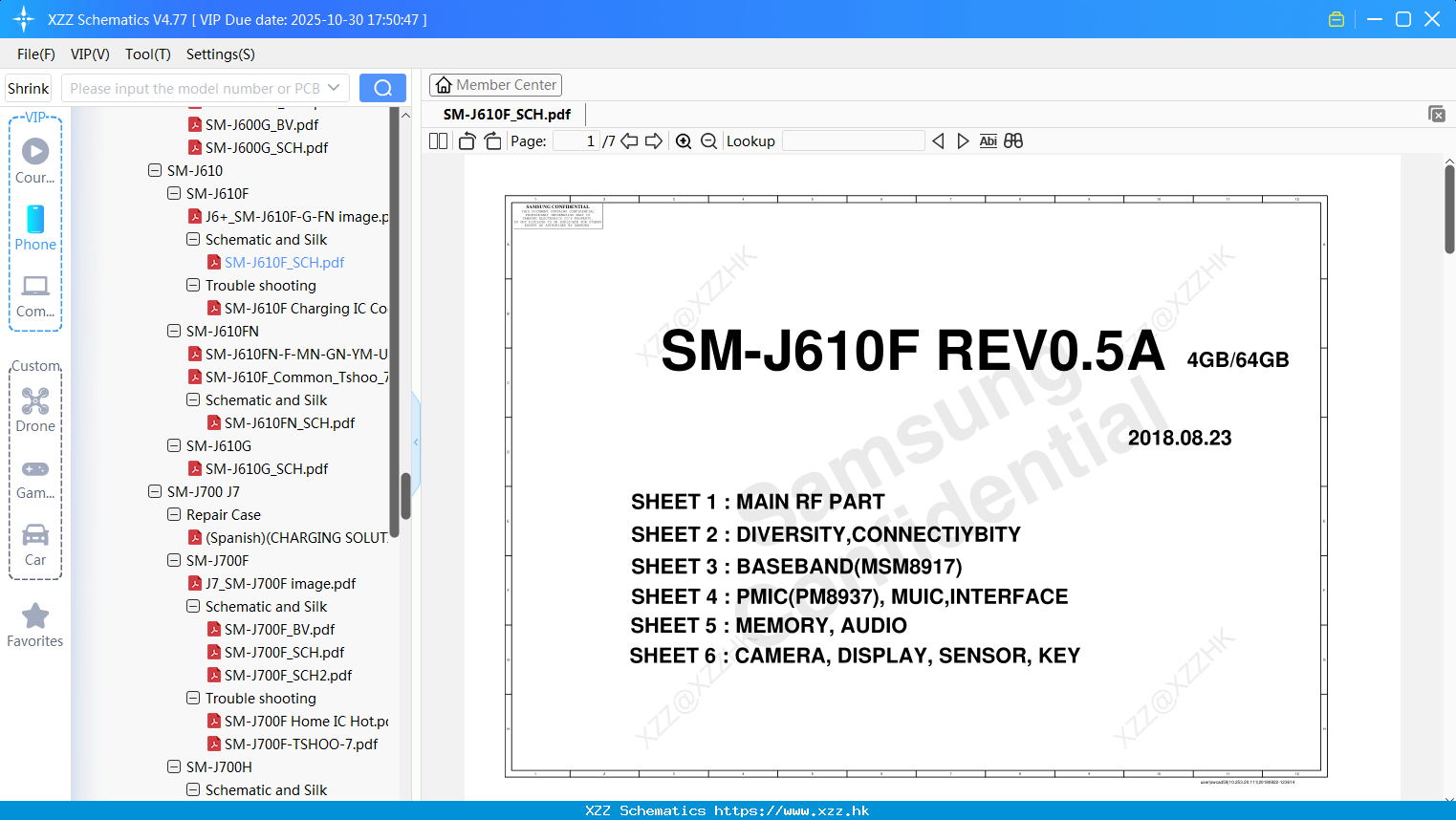The height and width of the screenshot is (820, 1456).
Task: Collapse the SM-J610F tree node
Action: (x=174, y=193)
